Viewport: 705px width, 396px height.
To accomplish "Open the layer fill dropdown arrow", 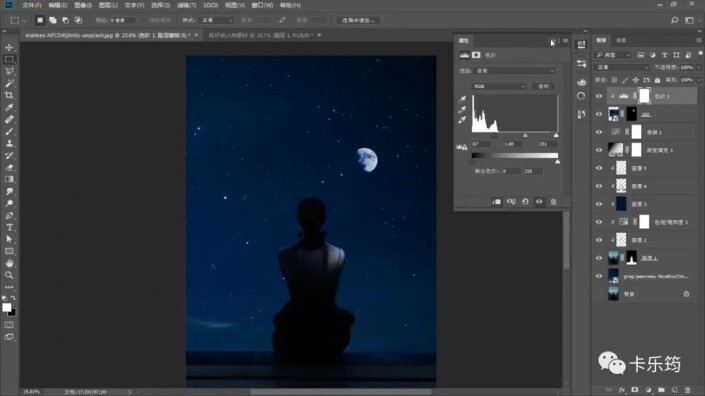I will [699, 80].
